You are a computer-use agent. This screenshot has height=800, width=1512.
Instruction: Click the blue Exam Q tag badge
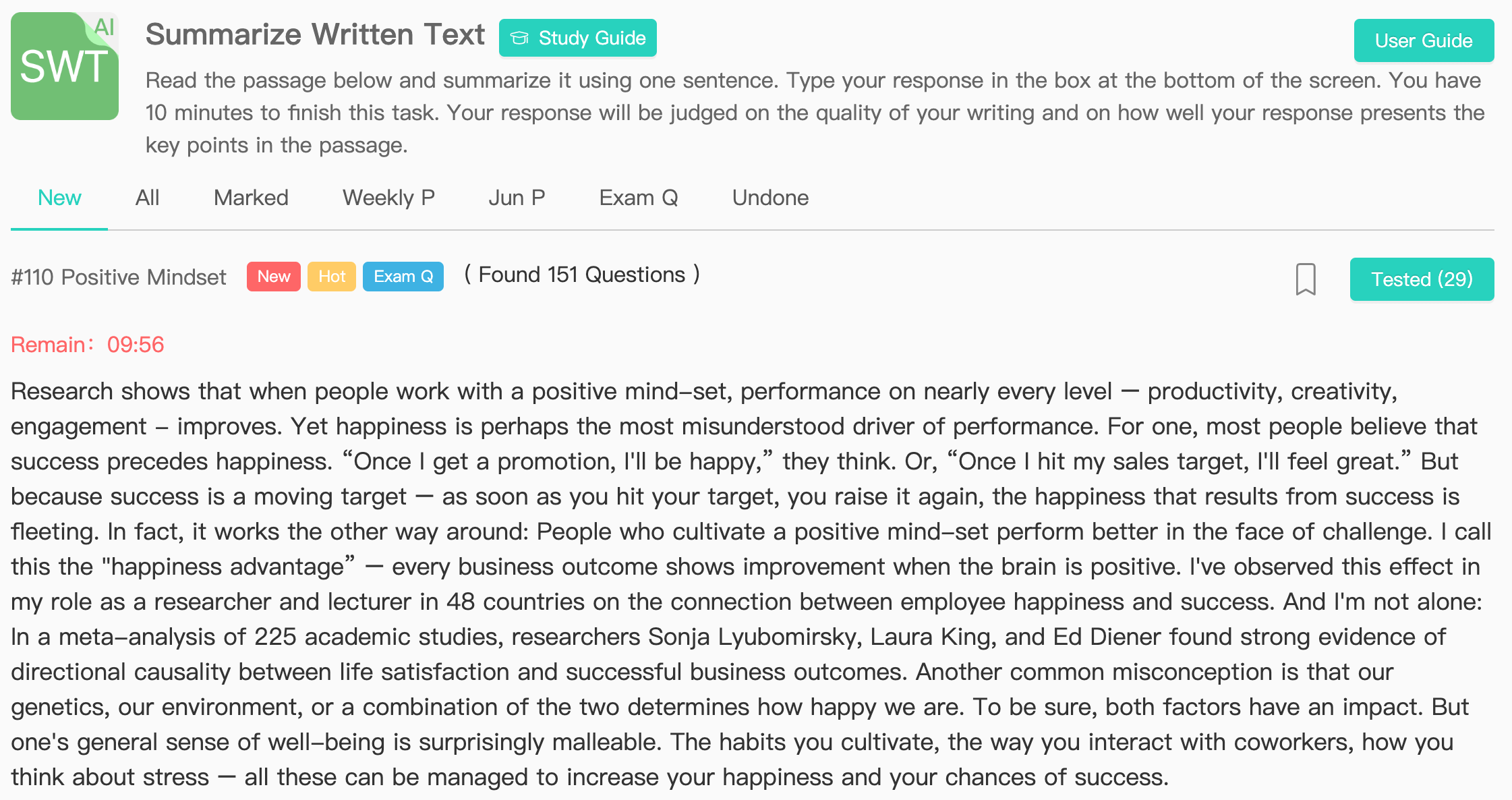pyautogui.click(x=403, y=277)
